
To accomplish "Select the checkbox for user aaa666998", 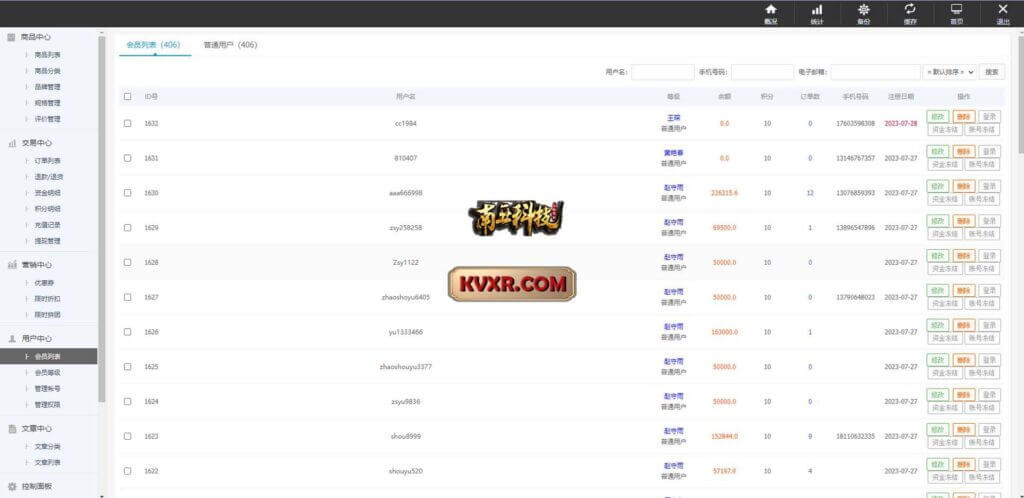I will [x=127, y=193].
